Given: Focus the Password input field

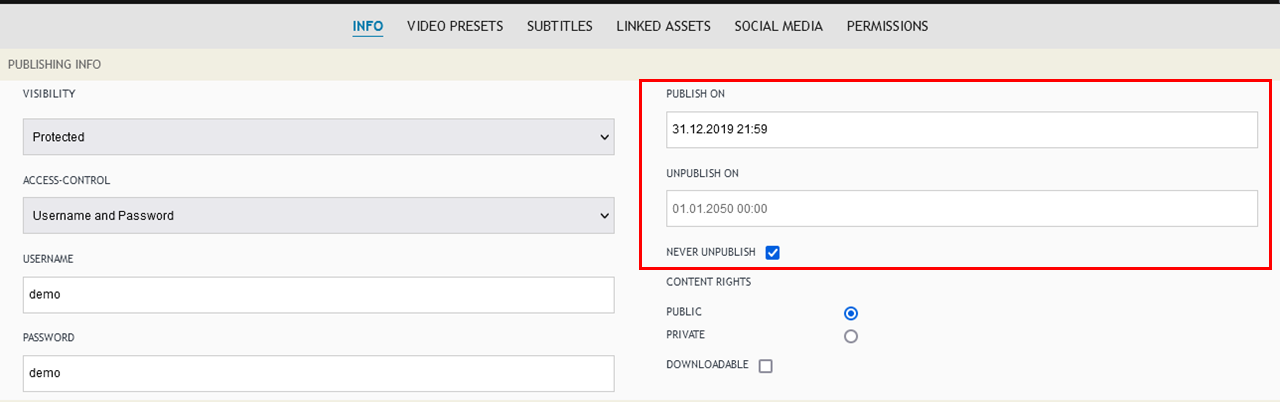Looking at the screenshot, I should pos(318,373).
